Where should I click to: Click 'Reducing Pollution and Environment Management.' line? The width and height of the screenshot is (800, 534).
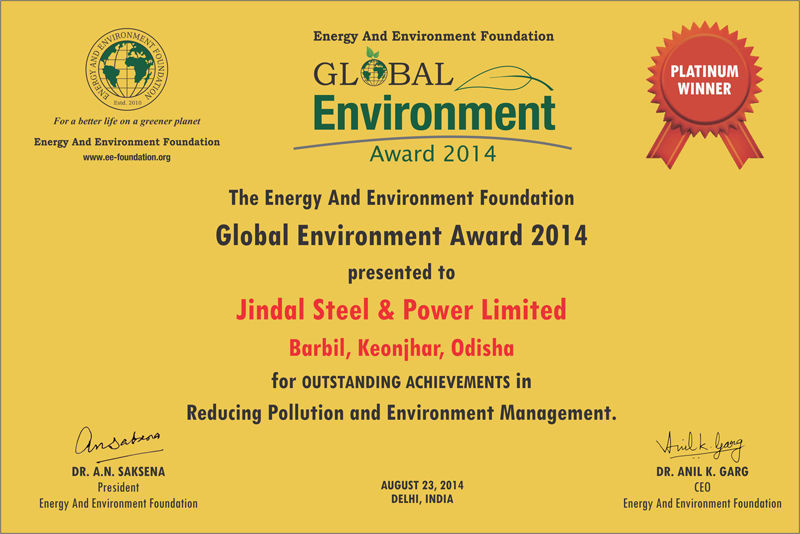[402, 413]
